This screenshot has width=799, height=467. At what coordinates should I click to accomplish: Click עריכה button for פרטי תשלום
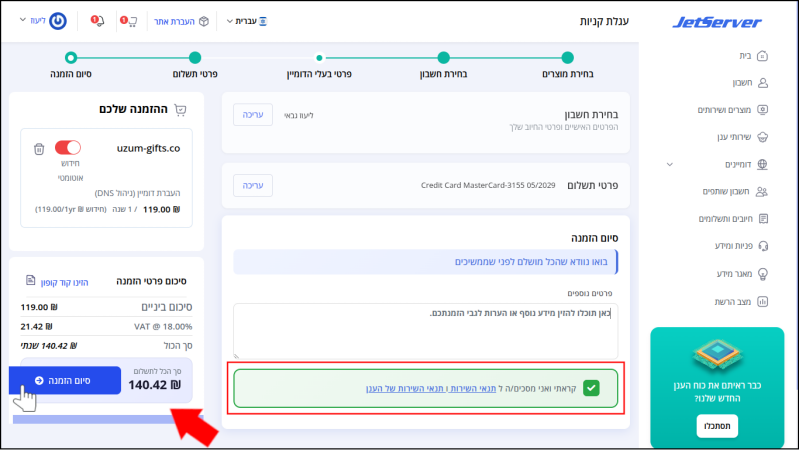[253, 185]
